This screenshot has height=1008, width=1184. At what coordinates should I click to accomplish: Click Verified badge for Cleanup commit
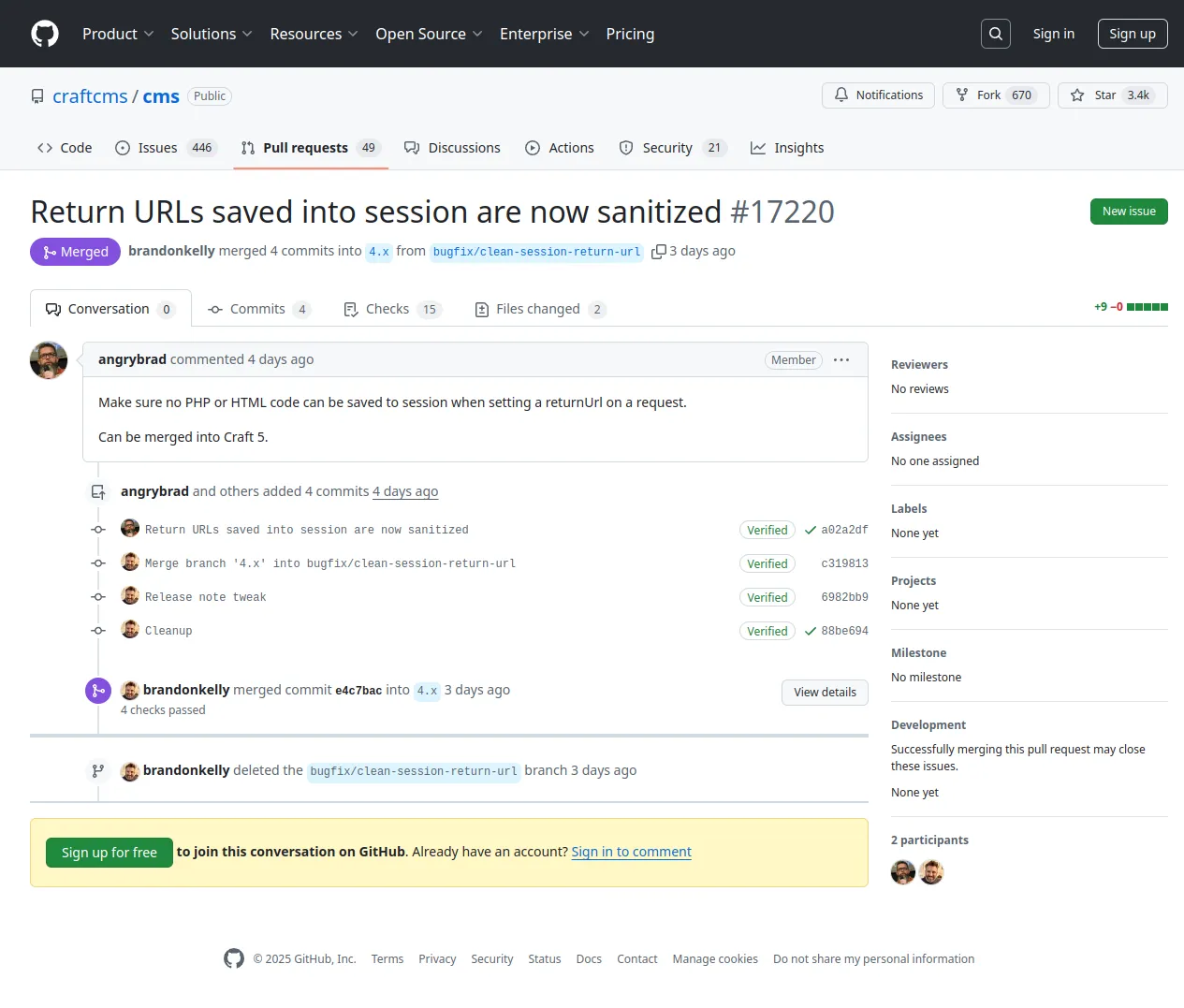767,632
